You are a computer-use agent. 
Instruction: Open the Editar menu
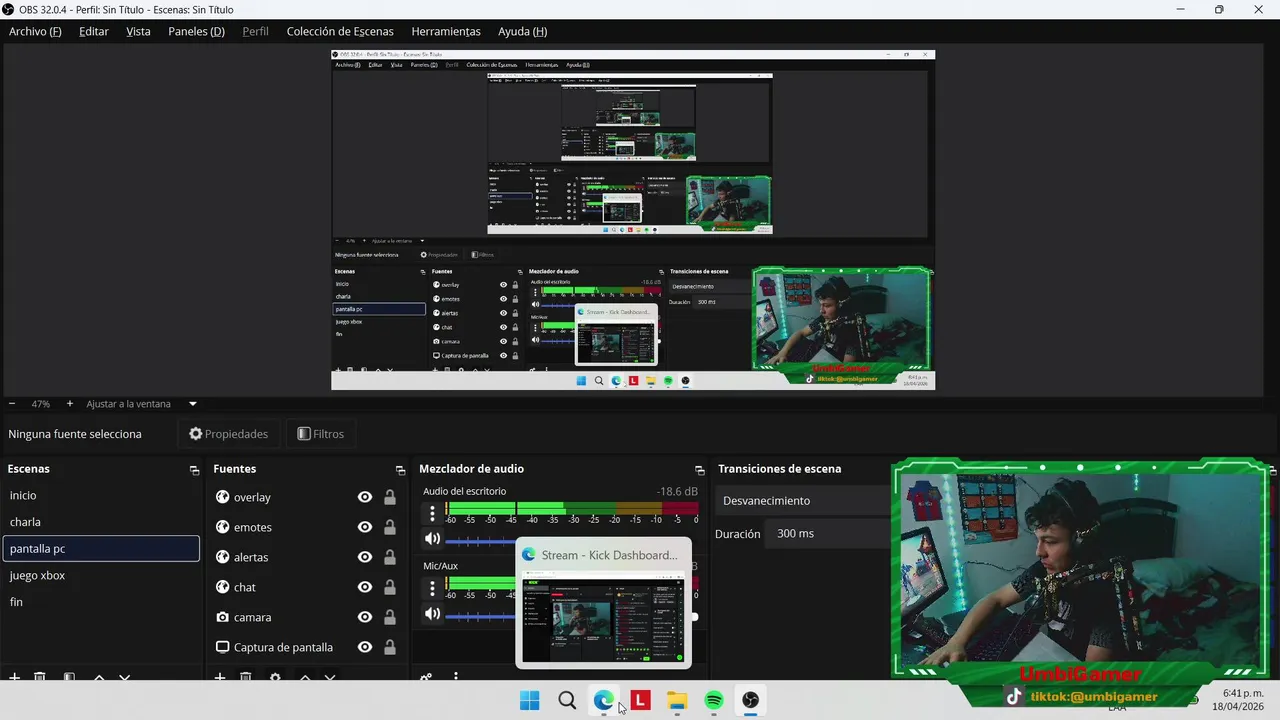coord(94,31)
